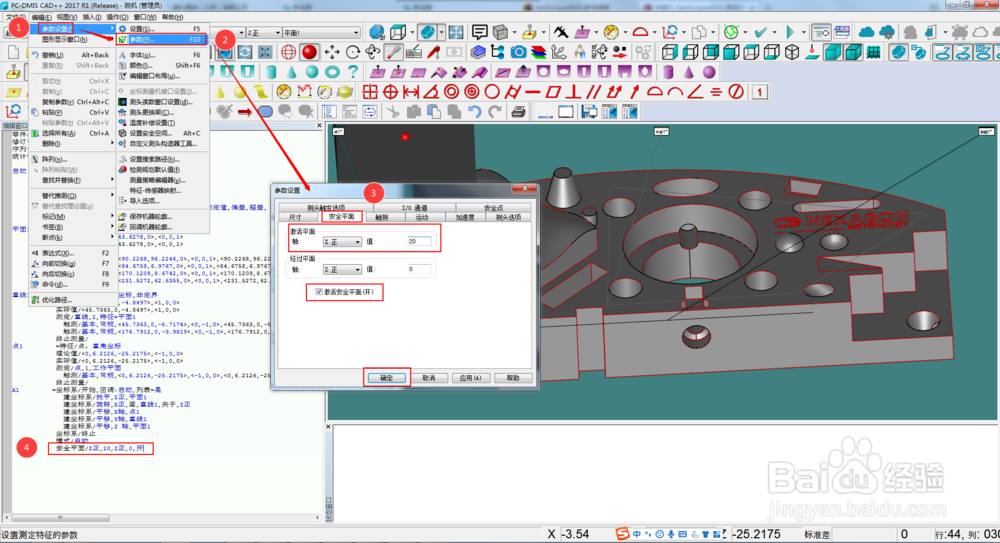
Task: Switch to the 安全平面 tab
Action: point(341,217)
